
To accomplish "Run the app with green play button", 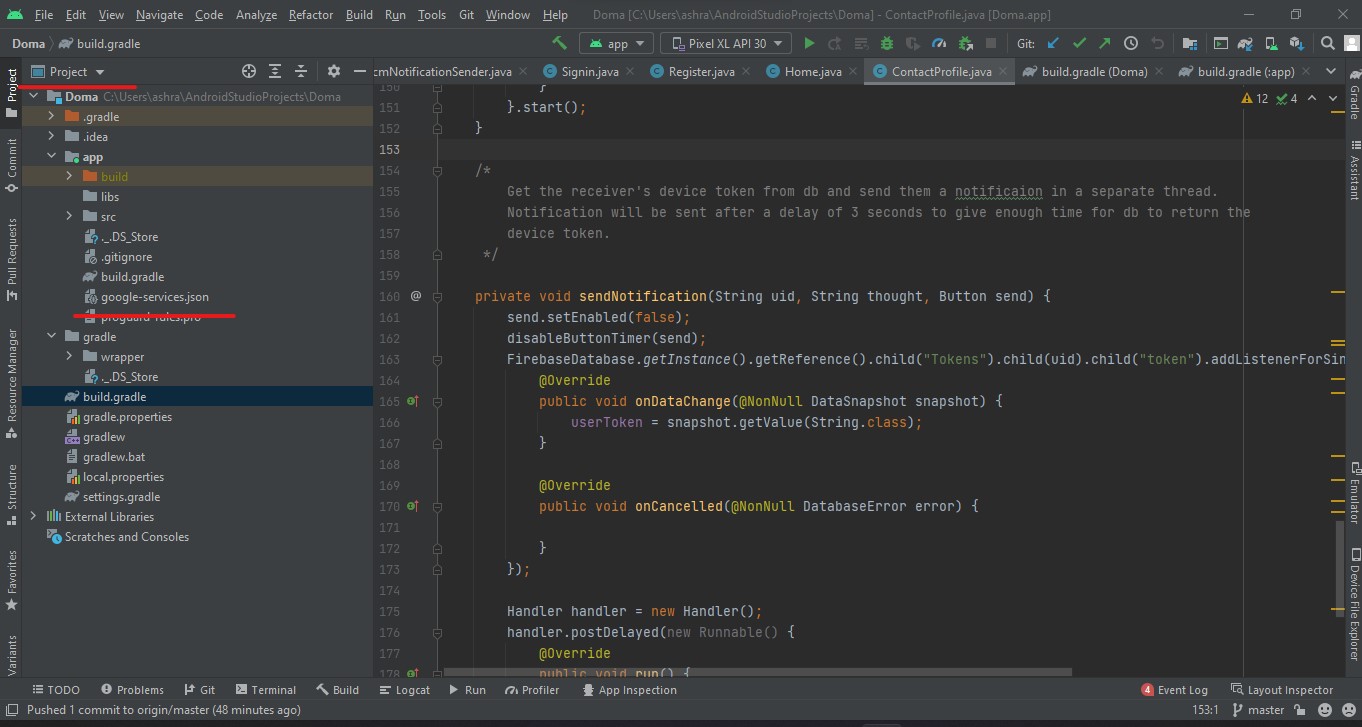I will [x=809, y=43].
